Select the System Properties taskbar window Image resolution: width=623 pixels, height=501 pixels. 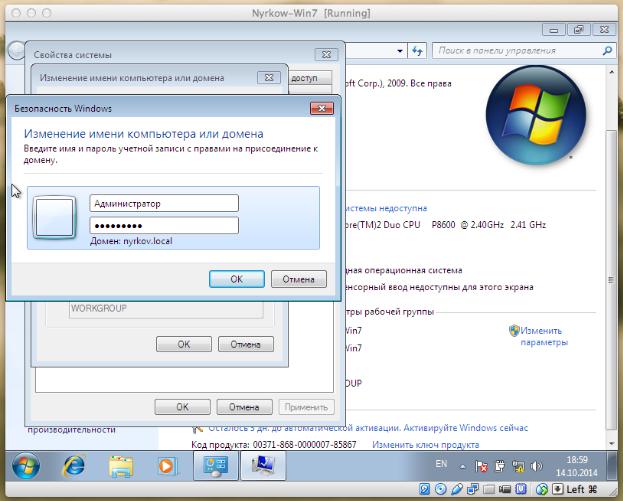coord(263,466)
